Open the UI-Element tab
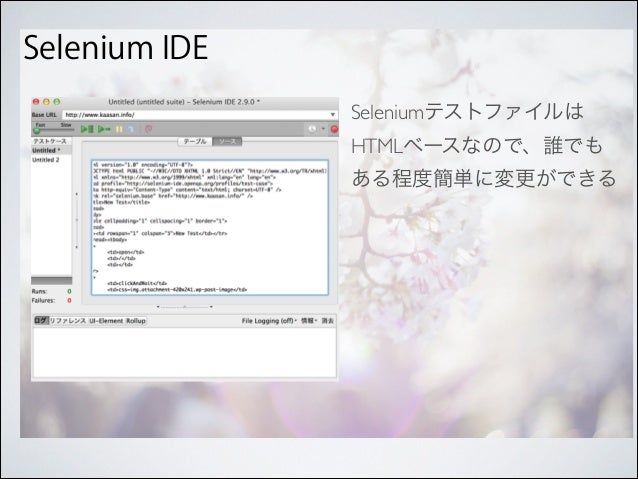This screenshot has width=638, height=479. click(106, 321)
